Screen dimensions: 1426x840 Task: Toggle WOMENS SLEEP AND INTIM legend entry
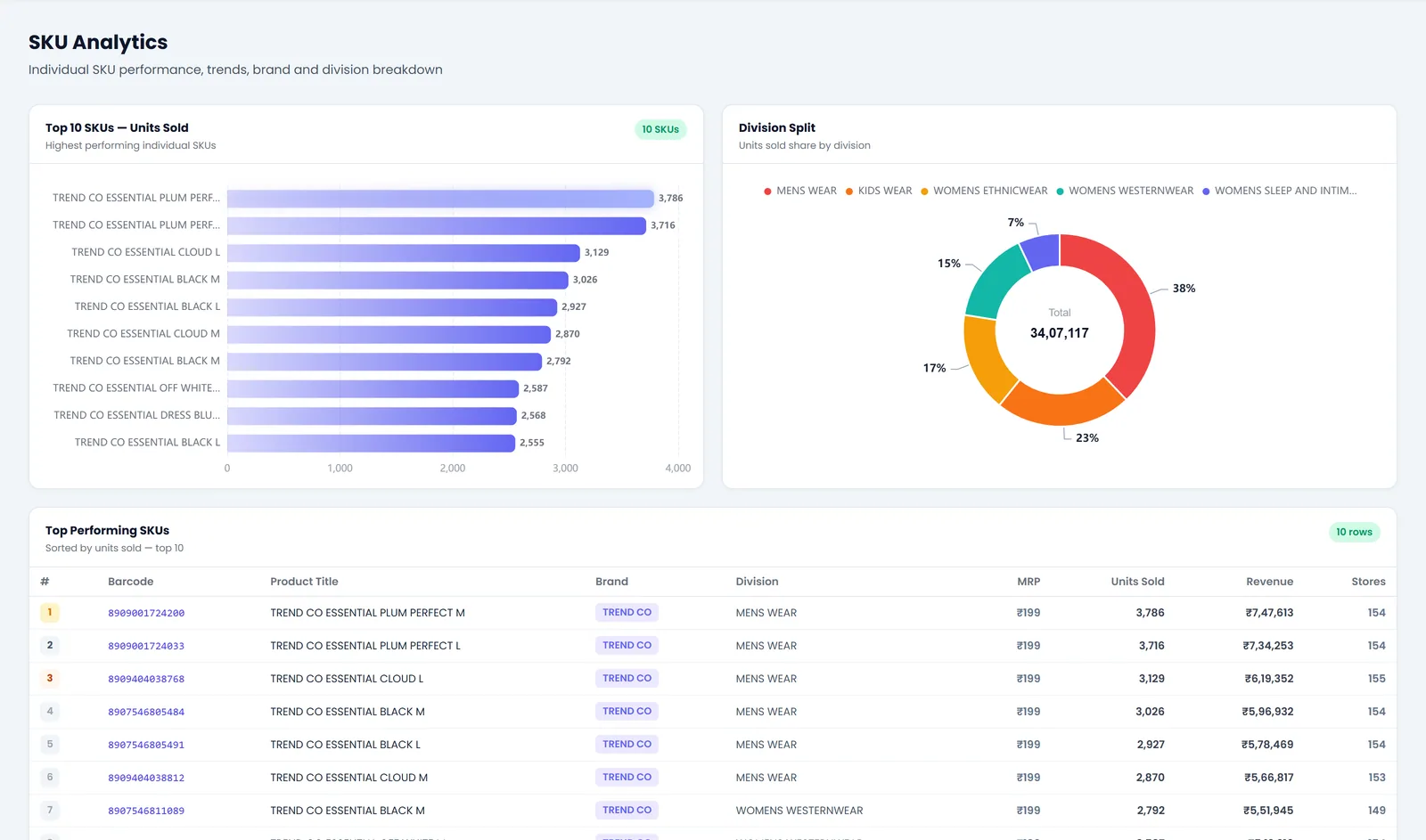pos(1279,191)
